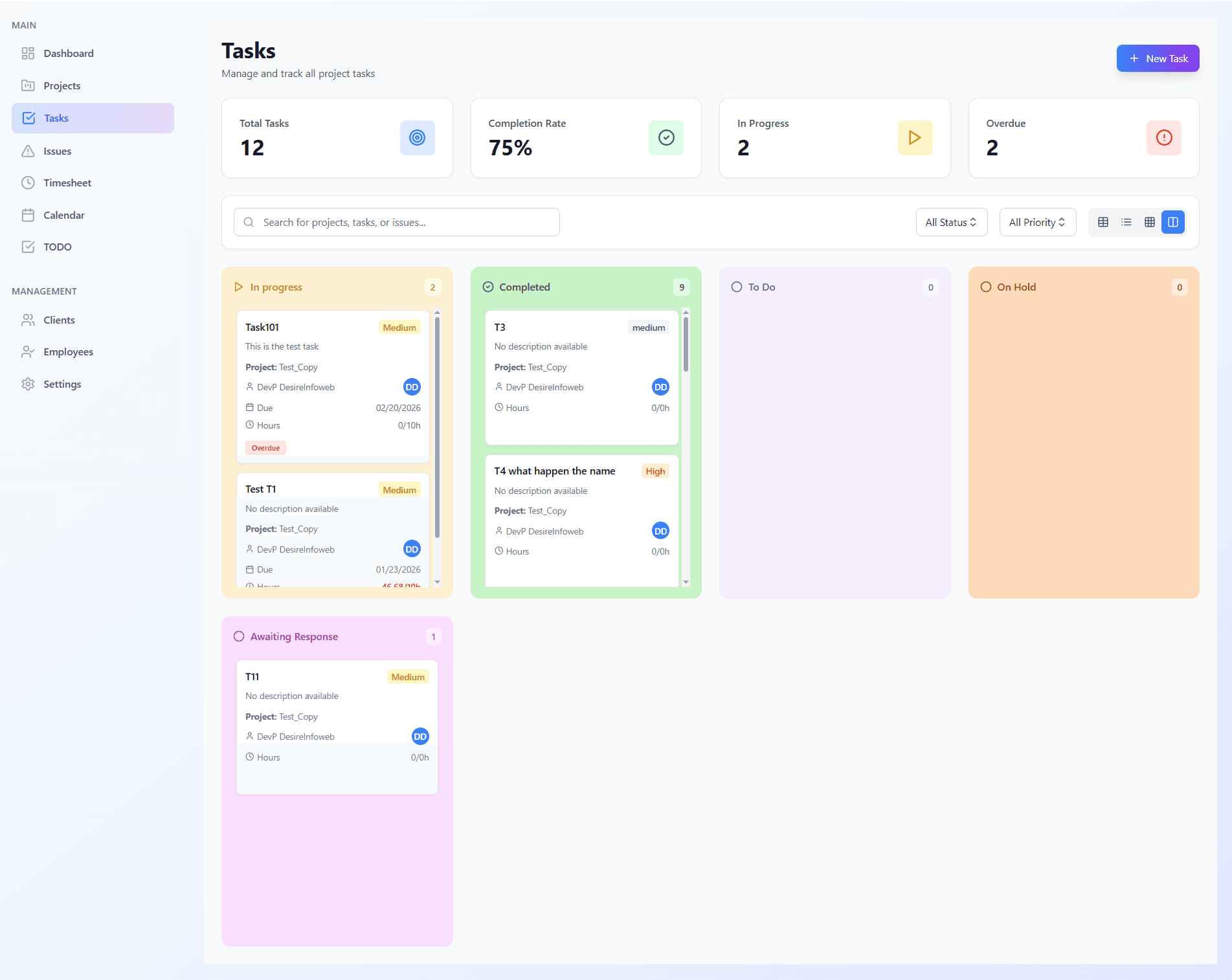Viewport: 1232px width, 980px height.
Task: Switch to the grid view icon
Action: pyautogui.click(x=1150, y=222)
